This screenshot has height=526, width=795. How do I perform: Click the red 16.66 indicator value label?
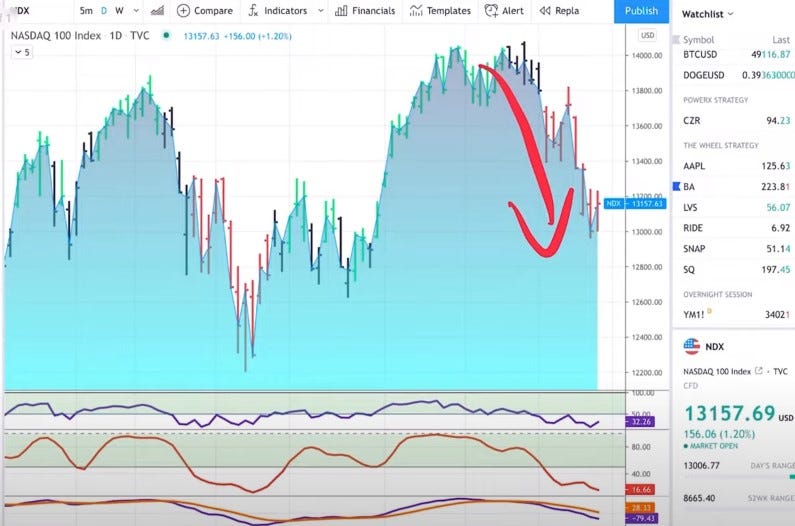point(641,489)
